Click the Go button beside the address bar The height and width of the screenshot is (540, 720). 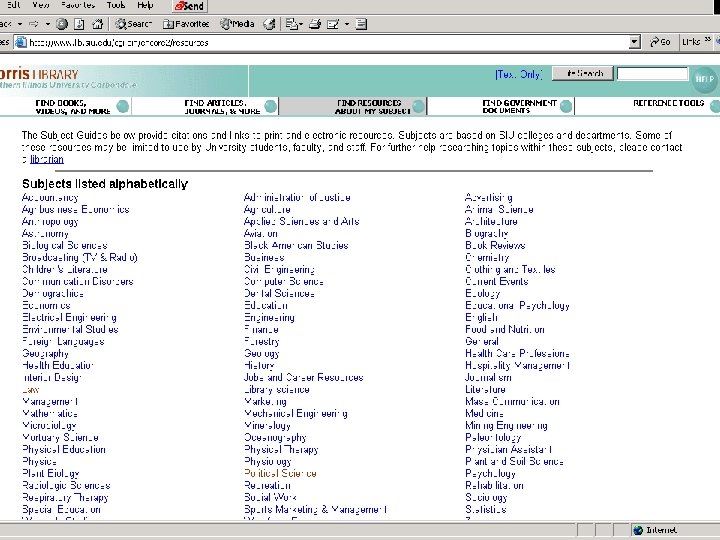[660, 42]
